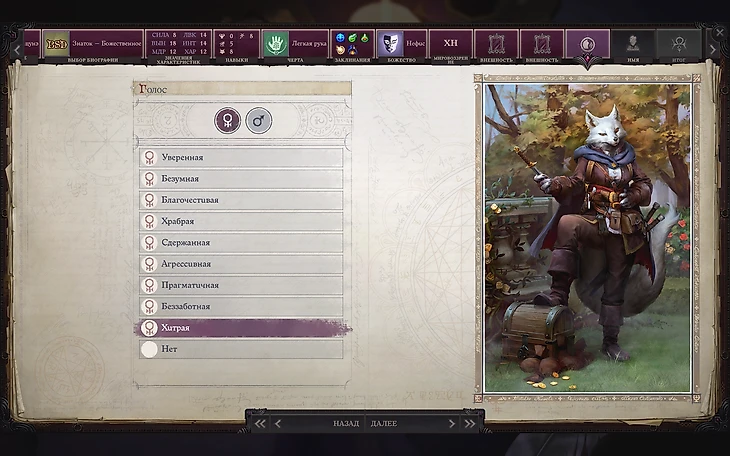Choose the Благочестивая voice
This screenshot has width=730, height=456.
tap(241, 200)
